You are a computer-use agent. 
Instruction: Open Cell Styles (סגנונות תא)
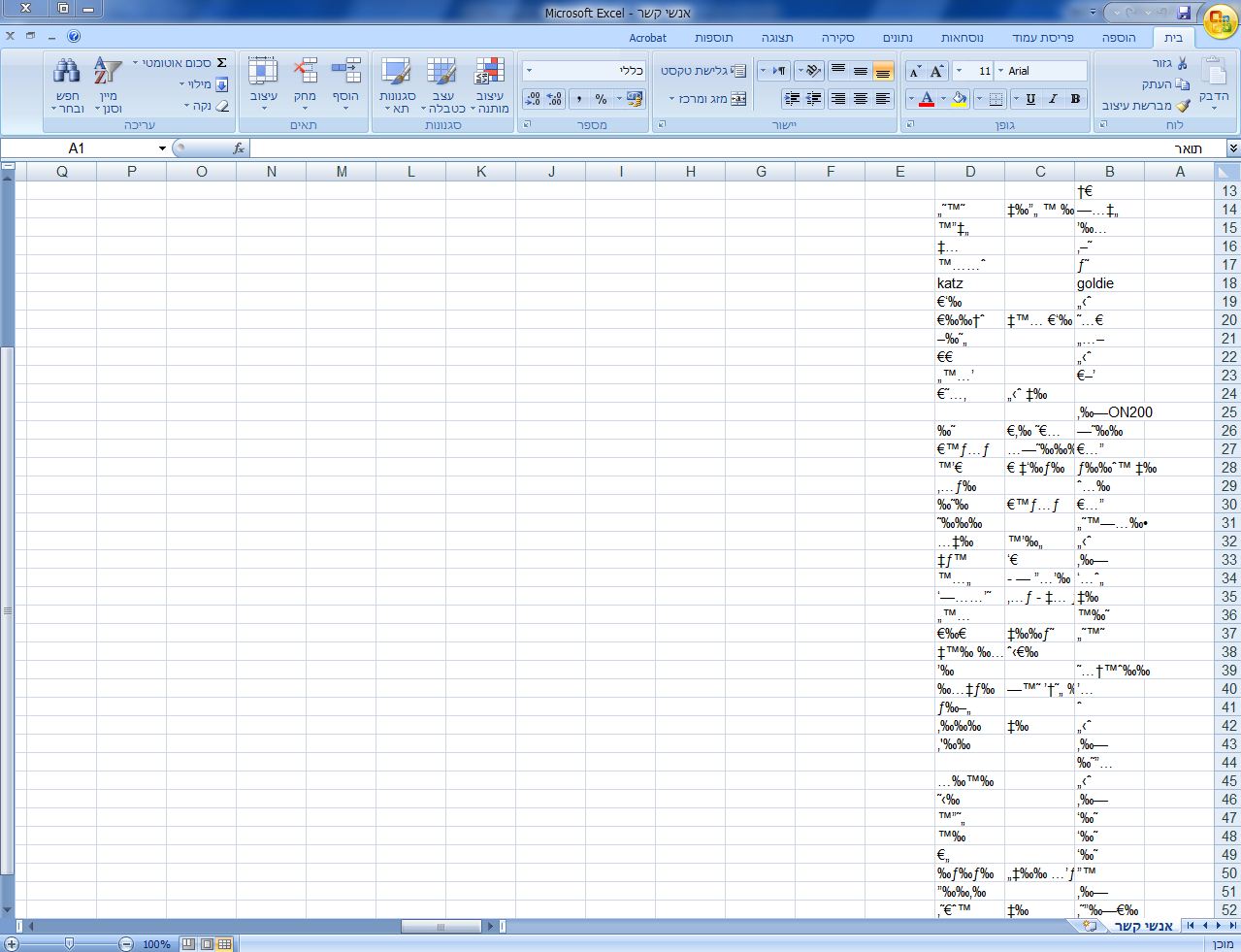coord(397,85)
